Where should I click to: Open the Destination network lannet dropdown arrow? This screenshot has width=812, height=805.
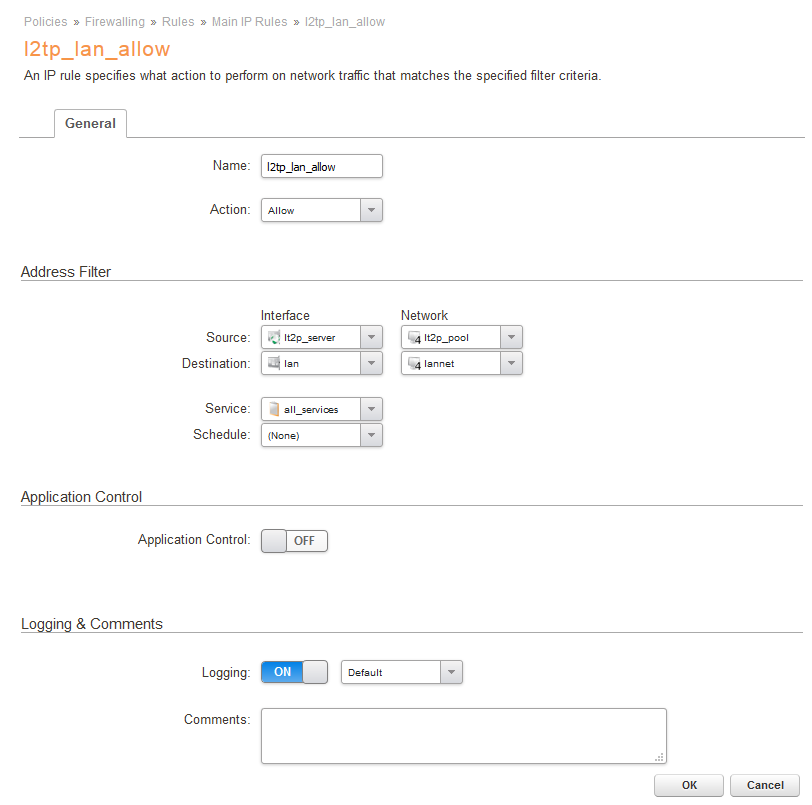511,363
